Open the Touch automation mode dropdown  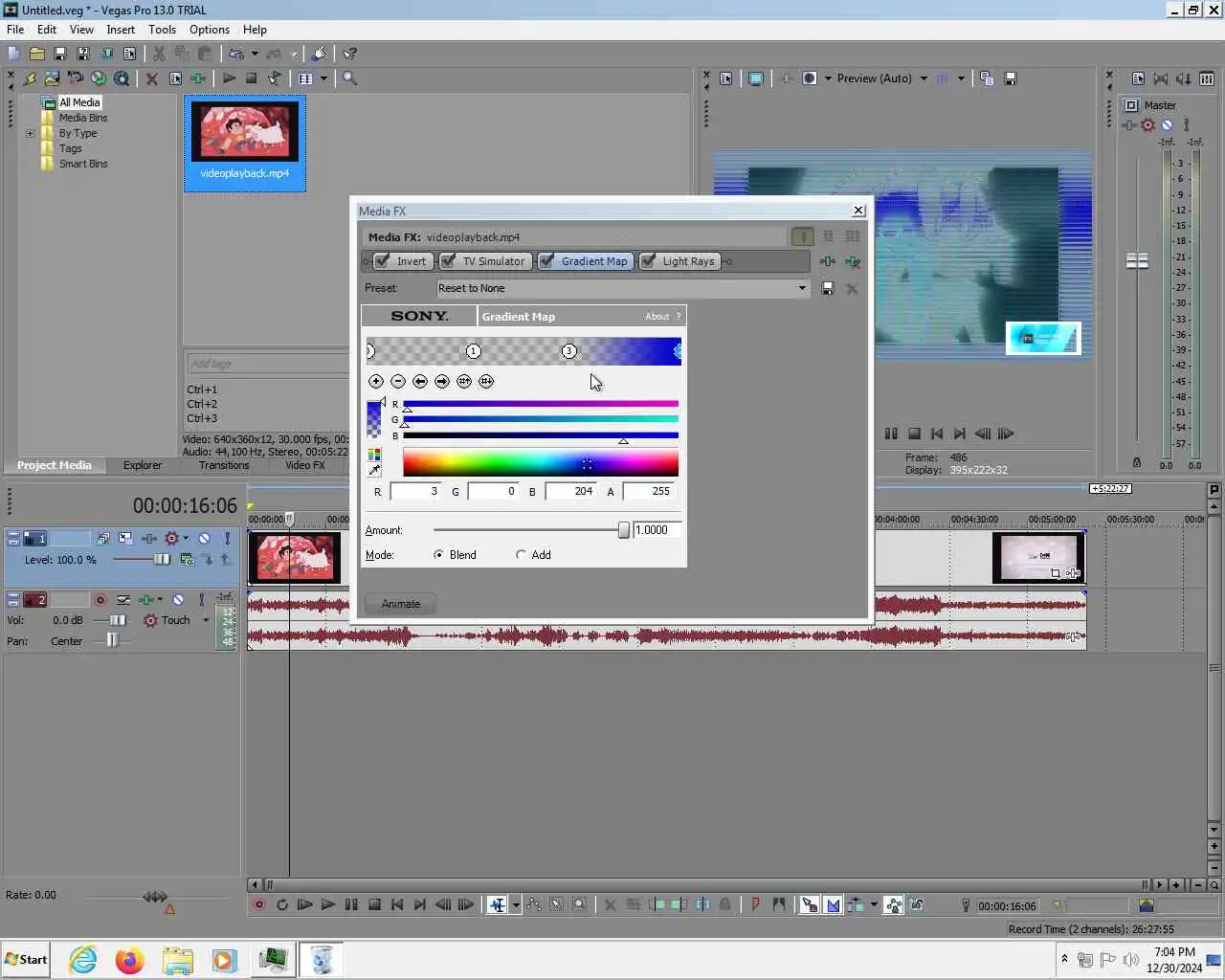coord(206,620)
